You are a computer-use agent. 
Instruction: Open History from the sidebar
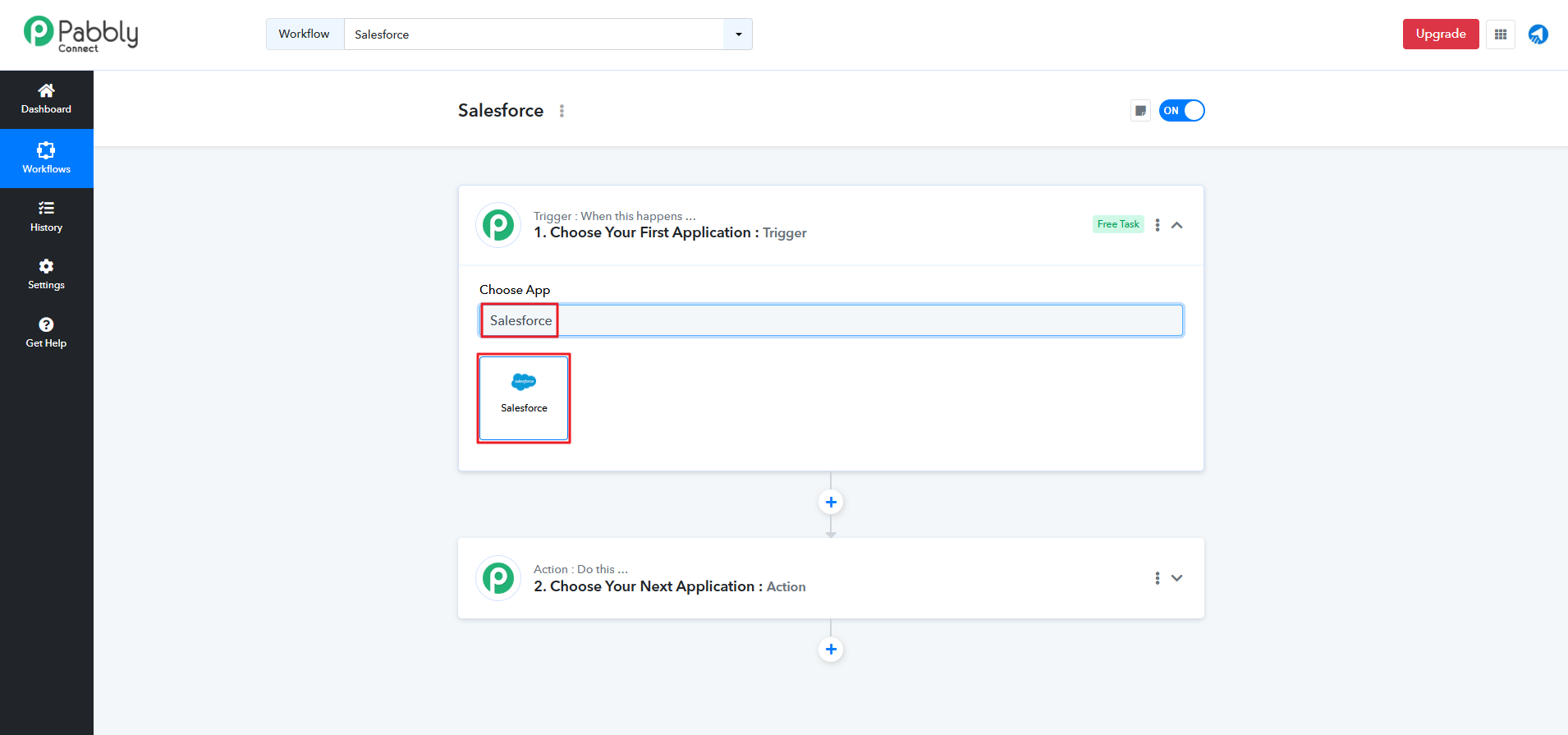[x=46, y=217]
